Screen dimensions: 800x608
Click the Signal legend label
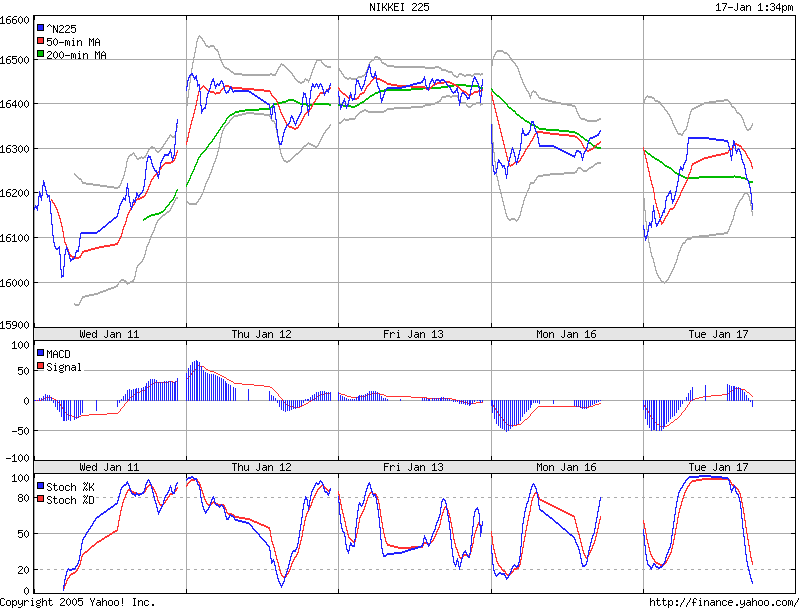point(64,367)
